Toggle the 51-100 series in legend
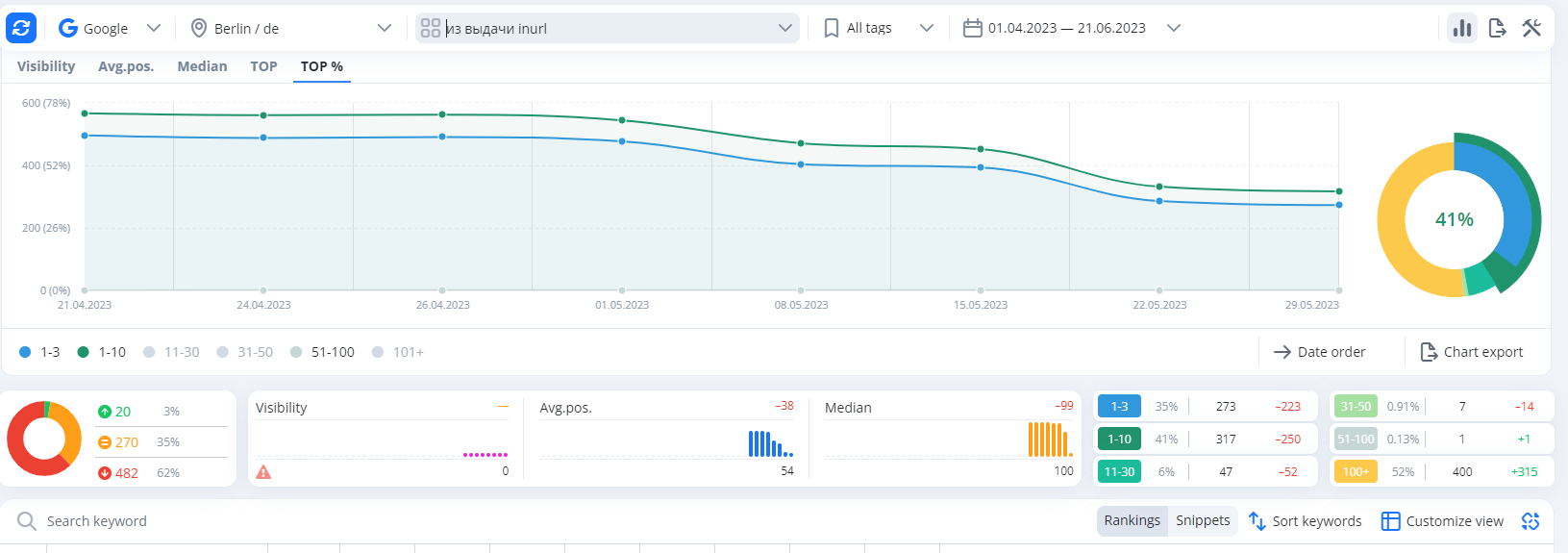Screen dimensions: 1568x553 pyautogui.click(x=322, y=352)
